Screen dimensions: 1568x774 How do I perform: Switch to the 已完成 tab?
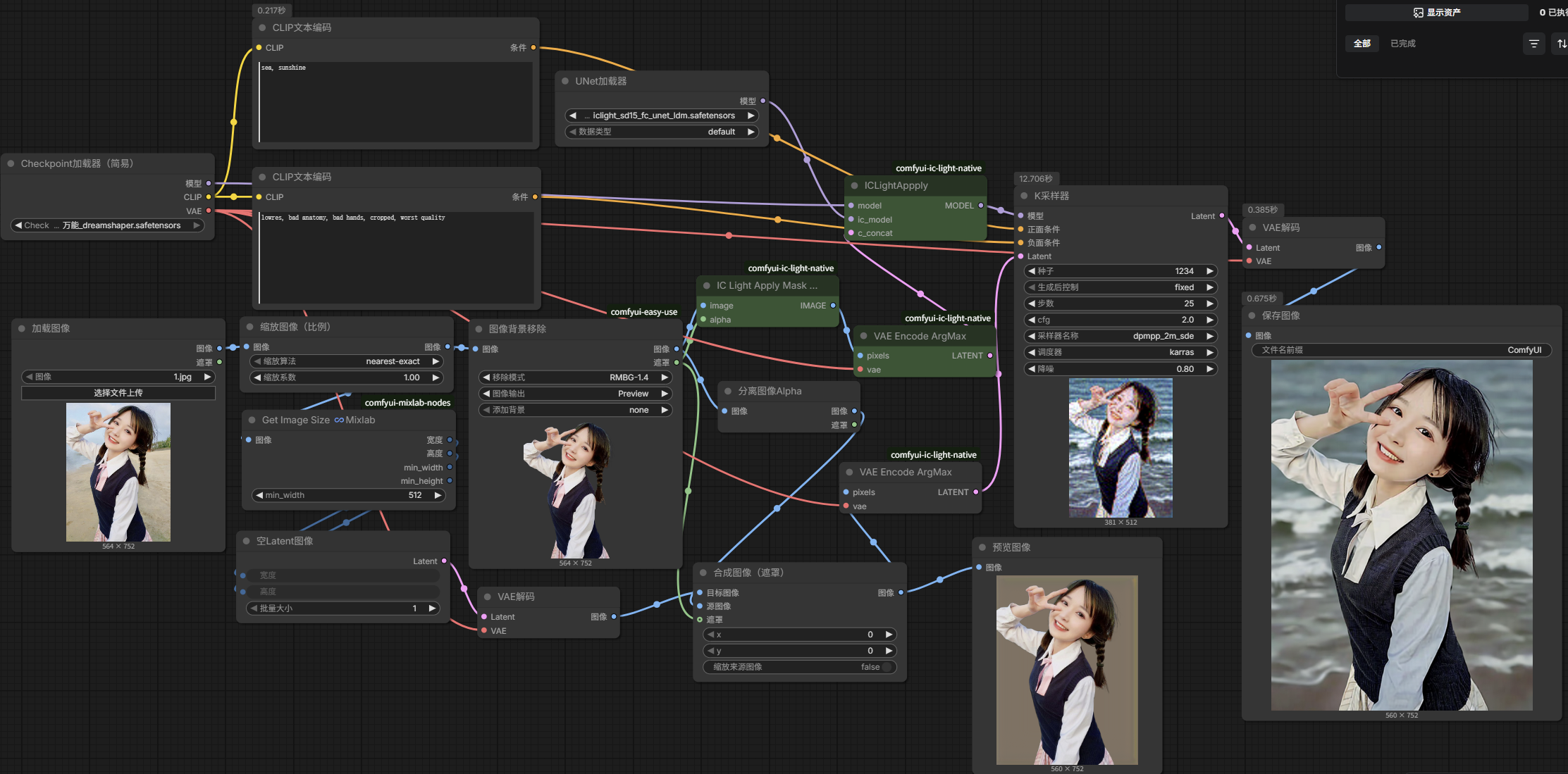click(1402, 44)
